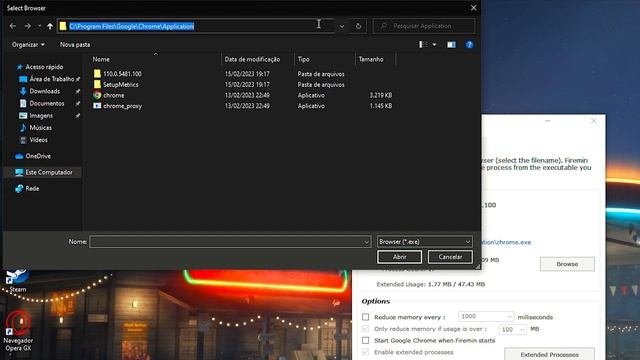
Task: Open the Browser (*.exe) filter dropdown
Action: (424, 242)
